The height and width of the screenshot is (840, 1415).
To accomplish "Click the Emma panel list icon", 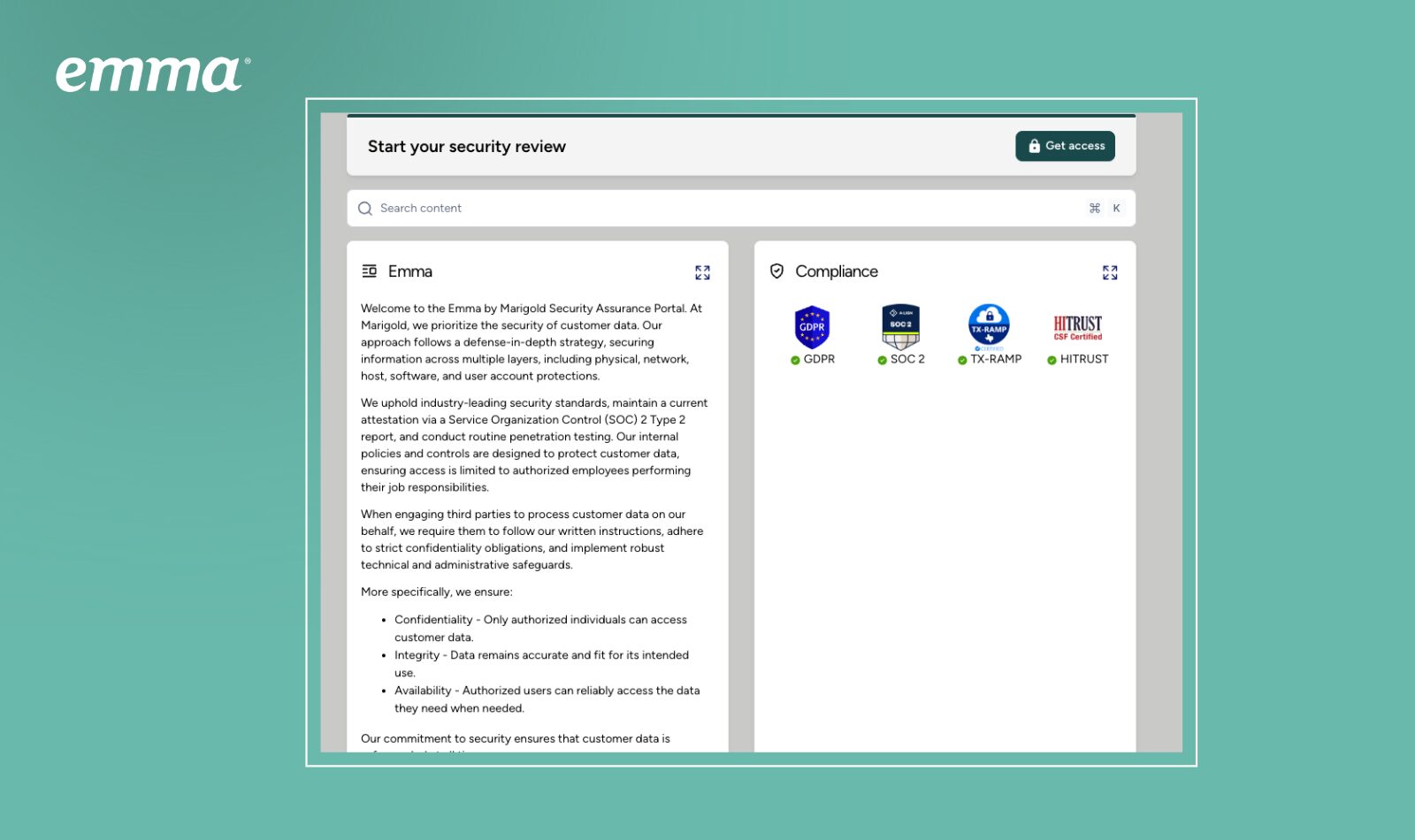I will [x=370, y=271].
